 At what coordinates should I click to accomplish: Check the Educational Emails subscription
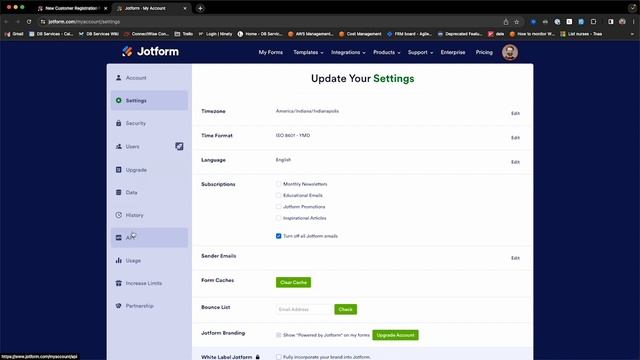(278, 196)
